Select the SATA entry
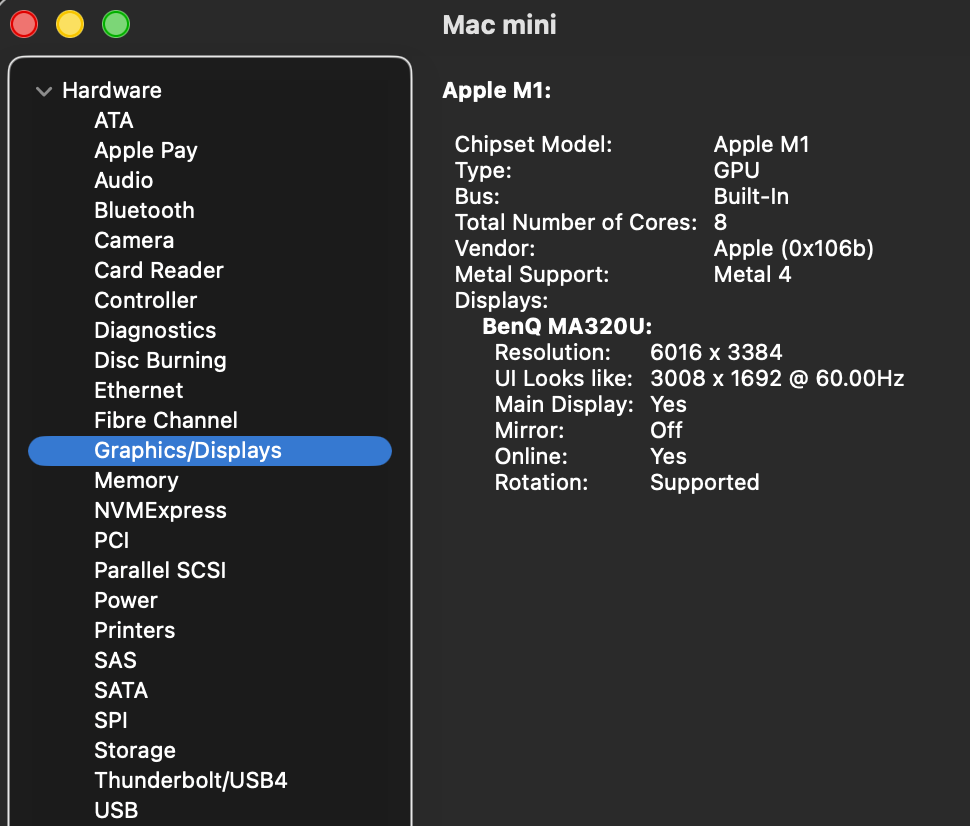970x826 pixels. tap(121, 690)
